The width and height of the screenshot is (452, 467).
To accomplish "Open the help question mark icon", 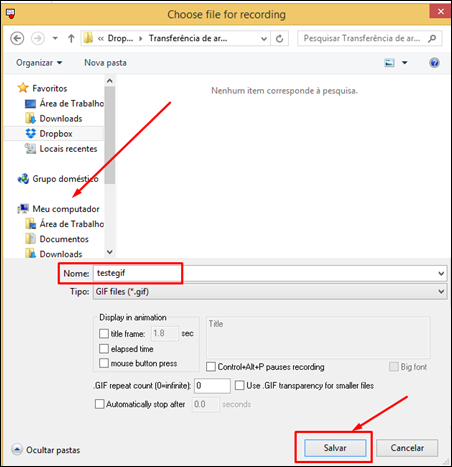I will coord(434,63).
